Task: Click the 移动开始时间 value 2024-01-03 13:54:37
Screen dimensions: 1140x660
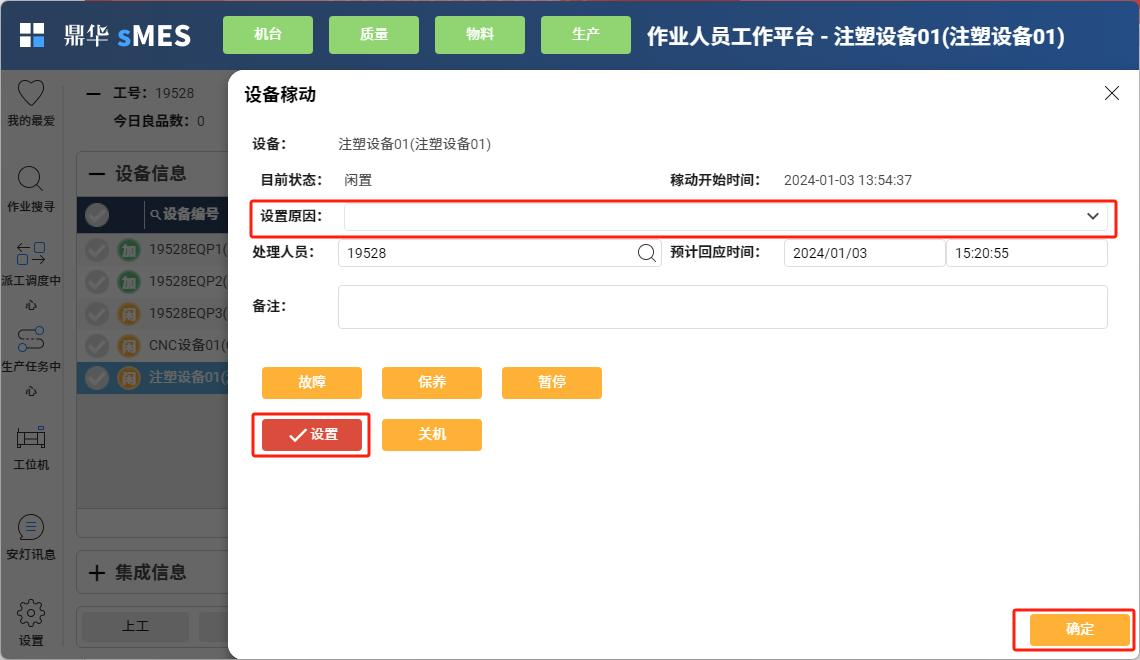Action: point(848,180)
